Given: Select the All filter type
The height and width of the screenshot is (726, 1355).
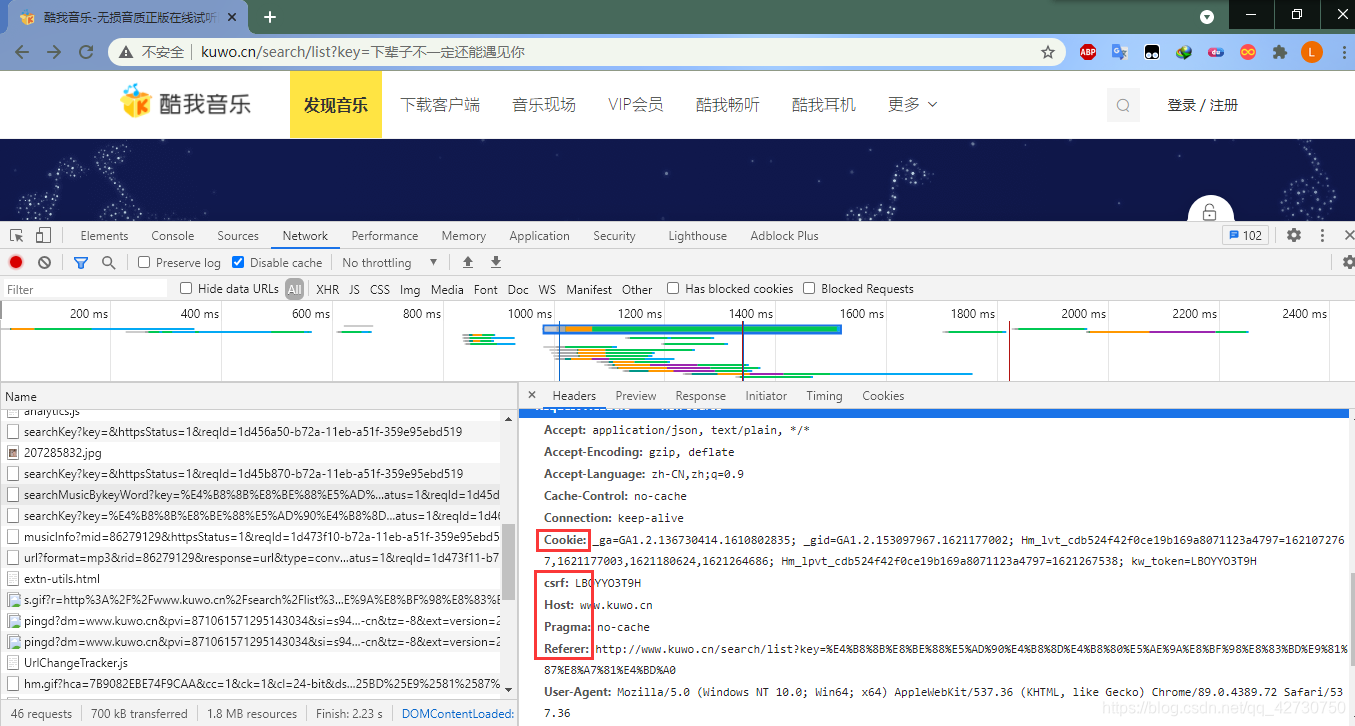Looking at the screenshot, I should click(x=294, y=289).
